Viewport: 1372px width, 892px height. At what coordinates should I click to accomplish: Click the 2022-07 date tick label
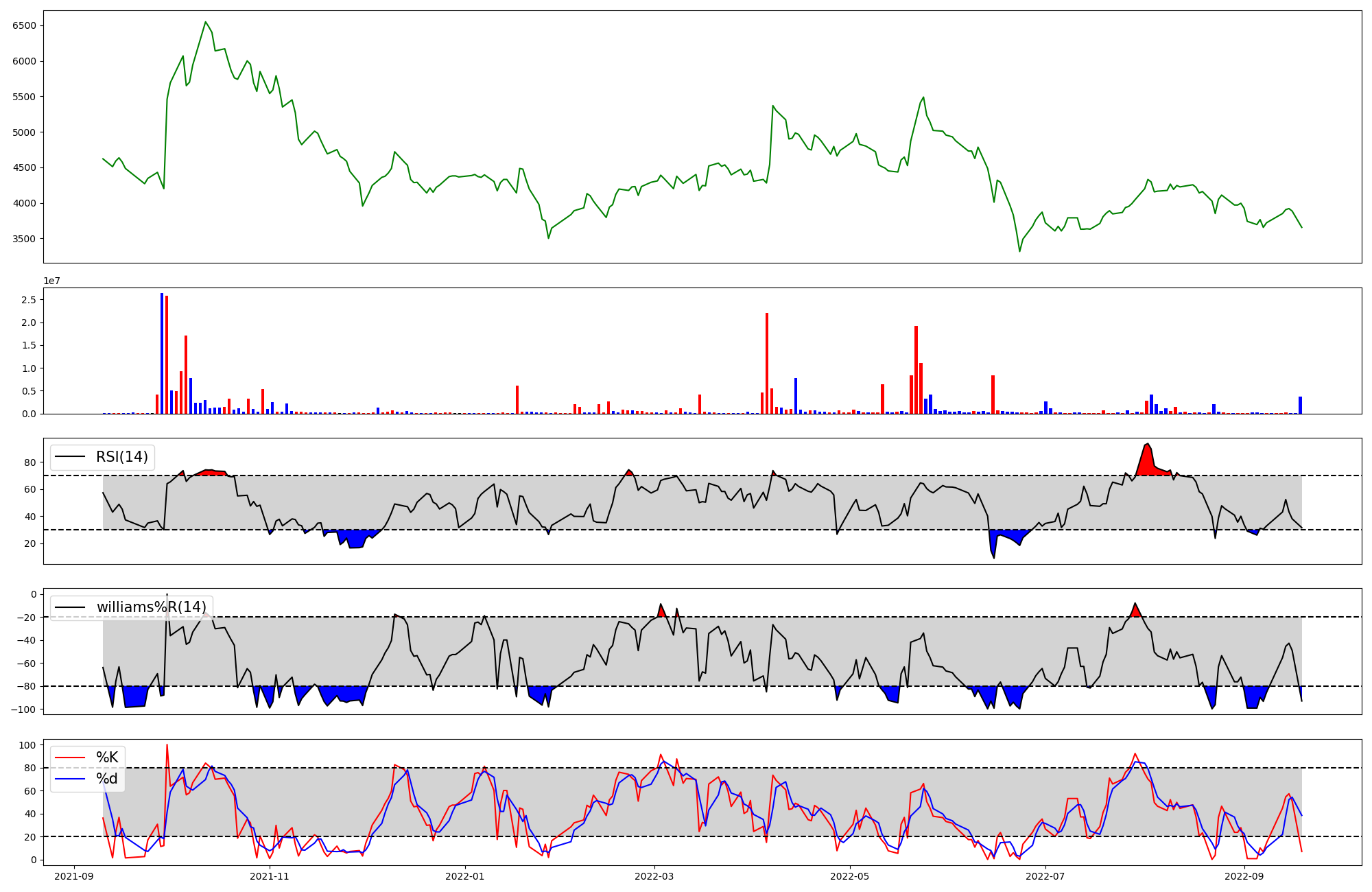(1045, 876)
